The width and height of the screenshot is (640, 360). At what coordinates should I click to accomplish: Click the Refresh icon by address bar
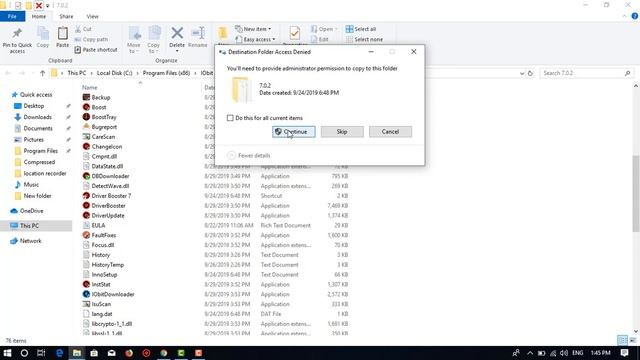click(x=530, y=73)
